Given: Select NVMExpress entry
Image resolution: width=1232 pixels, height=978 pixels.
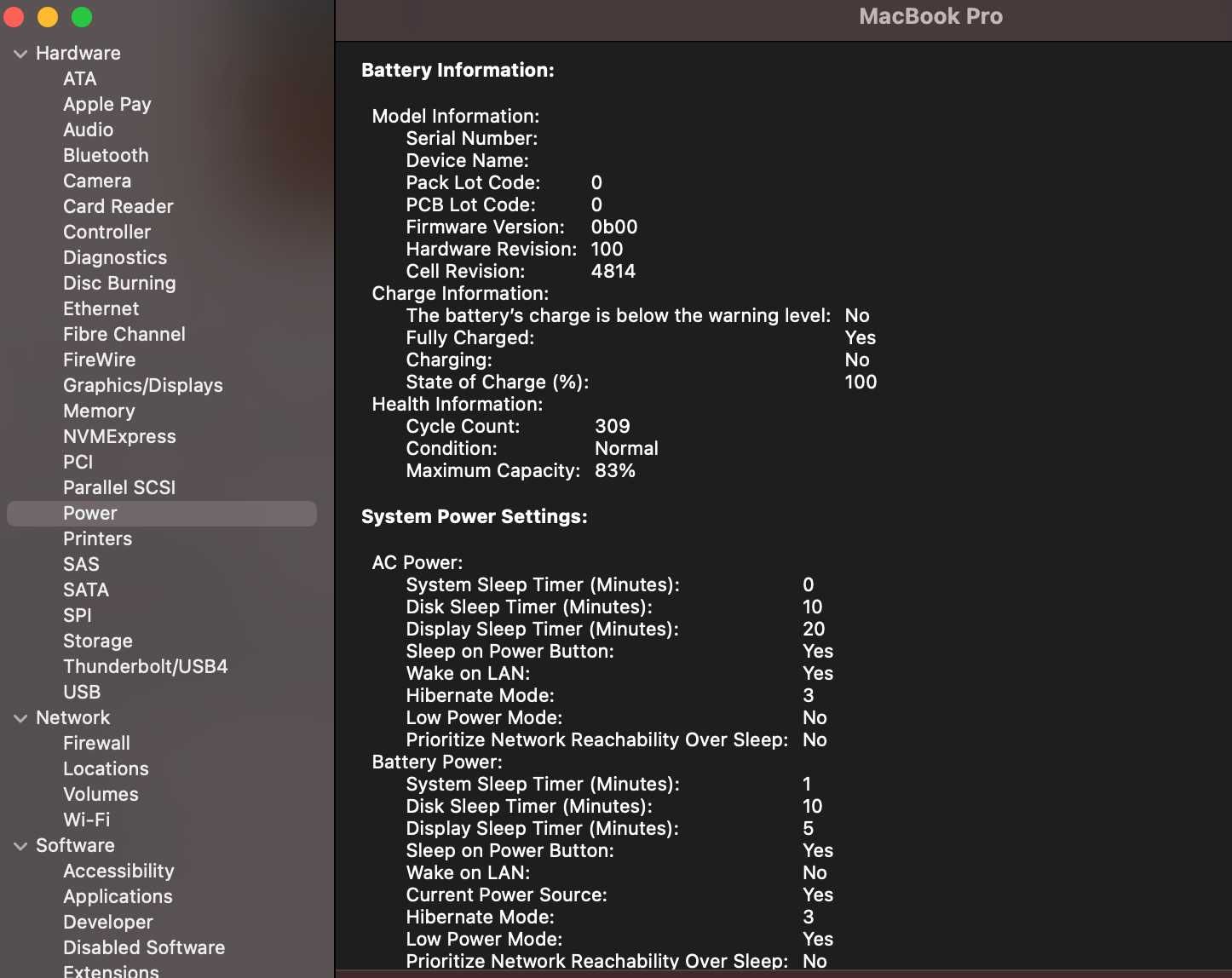Looking at the screenshot, I should (x=119, y=436).
